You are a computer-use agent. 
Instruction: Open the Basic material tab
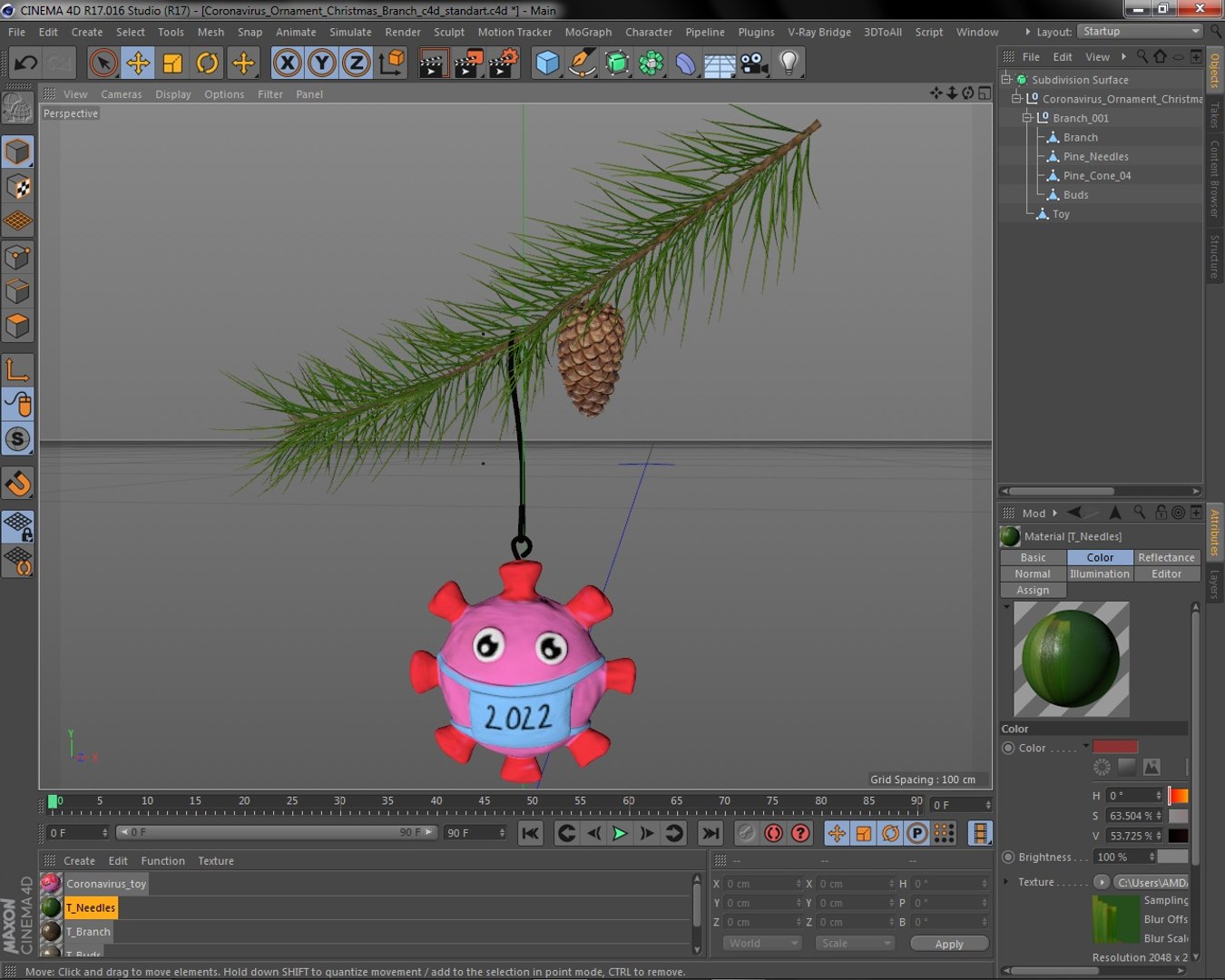click(1033, 558)
